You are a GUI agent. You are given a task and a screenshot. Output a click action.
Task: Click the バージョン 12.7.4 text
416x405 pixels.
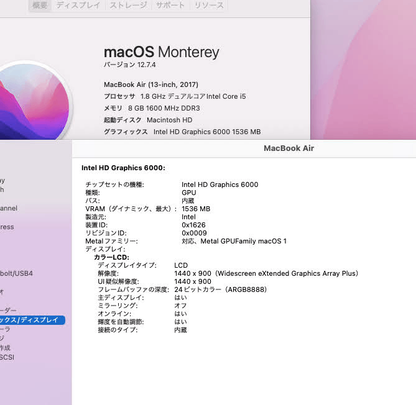point(130,64)
